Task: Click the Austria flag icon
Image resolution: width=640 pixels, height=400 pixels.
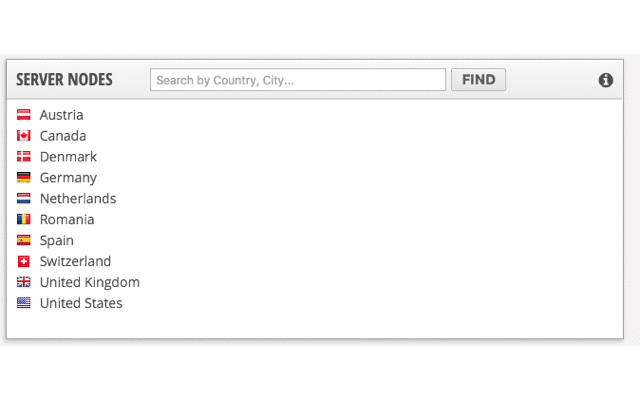Action: [24, 115]
